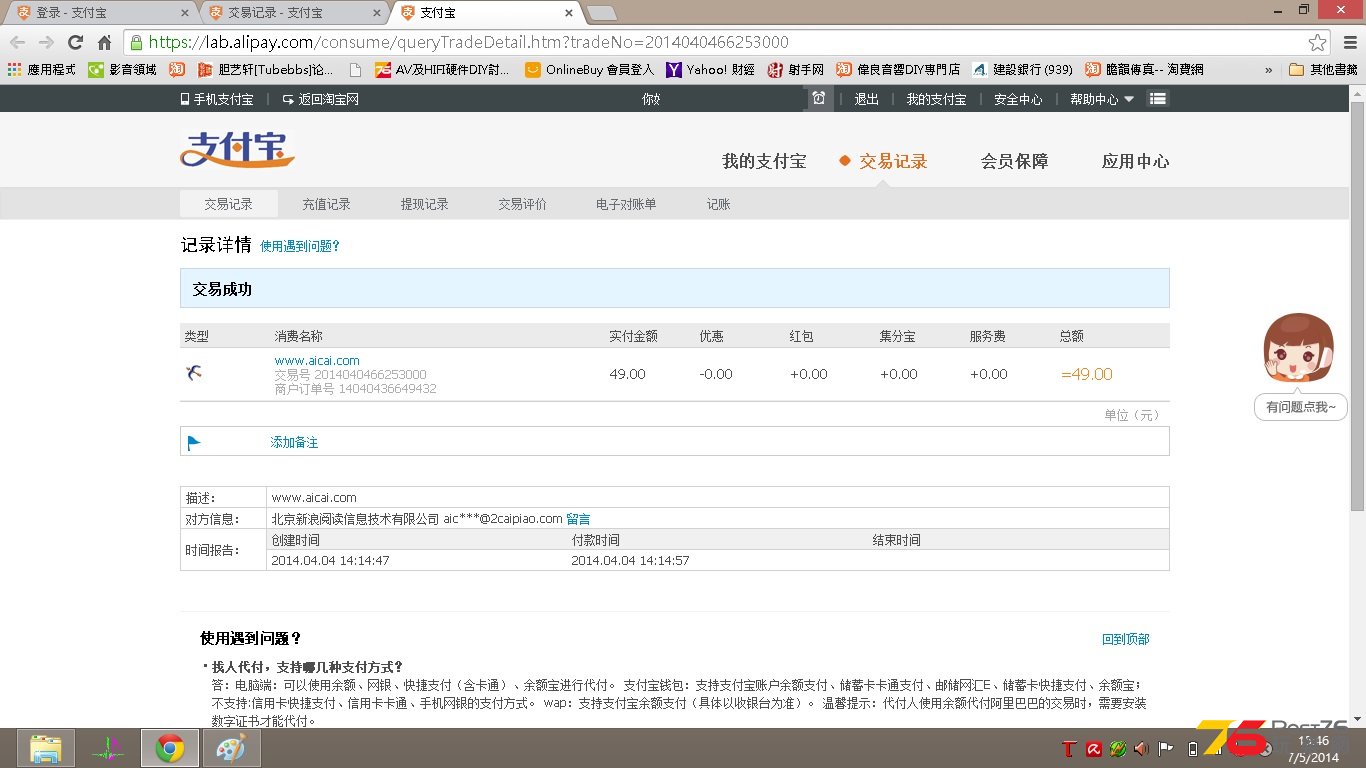Image resolution: width=1366 pixels, height=768 pixels.
Task: Click the 商户订单号 14040436649432 text
Action: pos(356,388)
